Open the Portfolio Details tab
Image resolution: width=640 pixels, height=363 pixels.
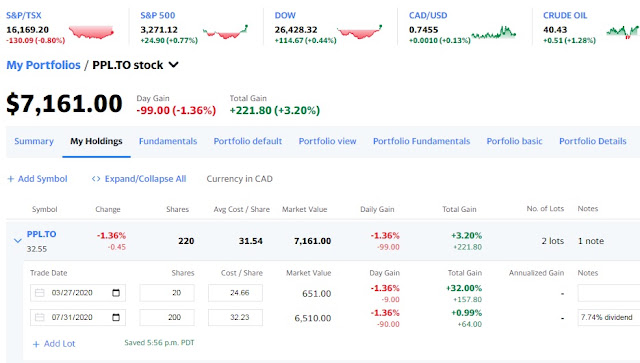(x=593, y=141)
